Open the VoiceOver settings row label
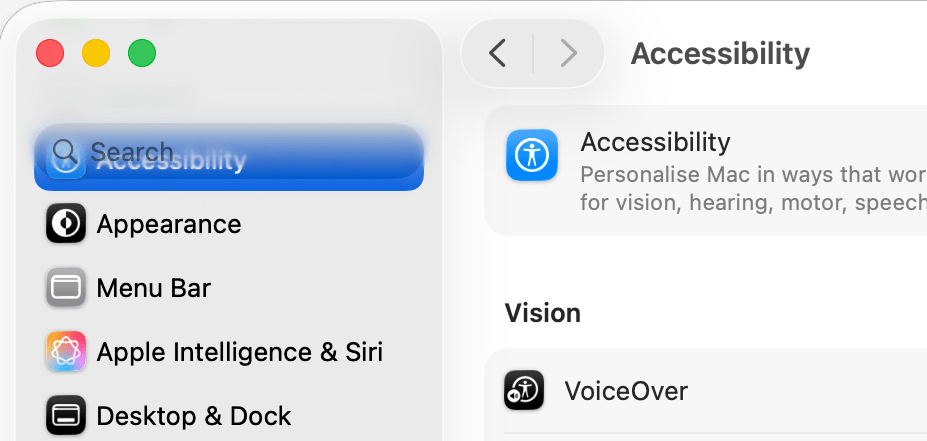 (x=626, y=390)
